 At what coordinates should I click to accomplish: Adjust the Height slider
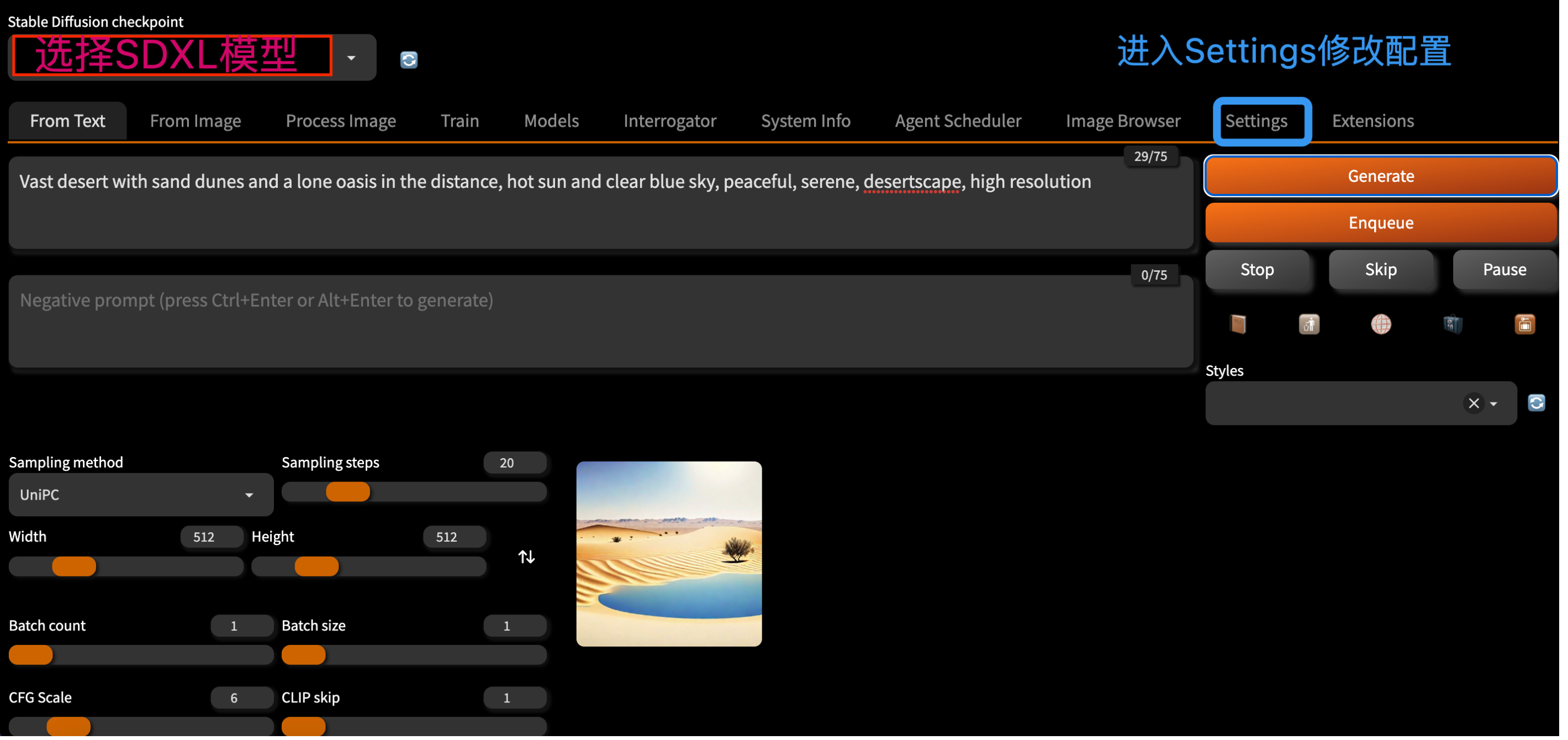coord(369,566)
